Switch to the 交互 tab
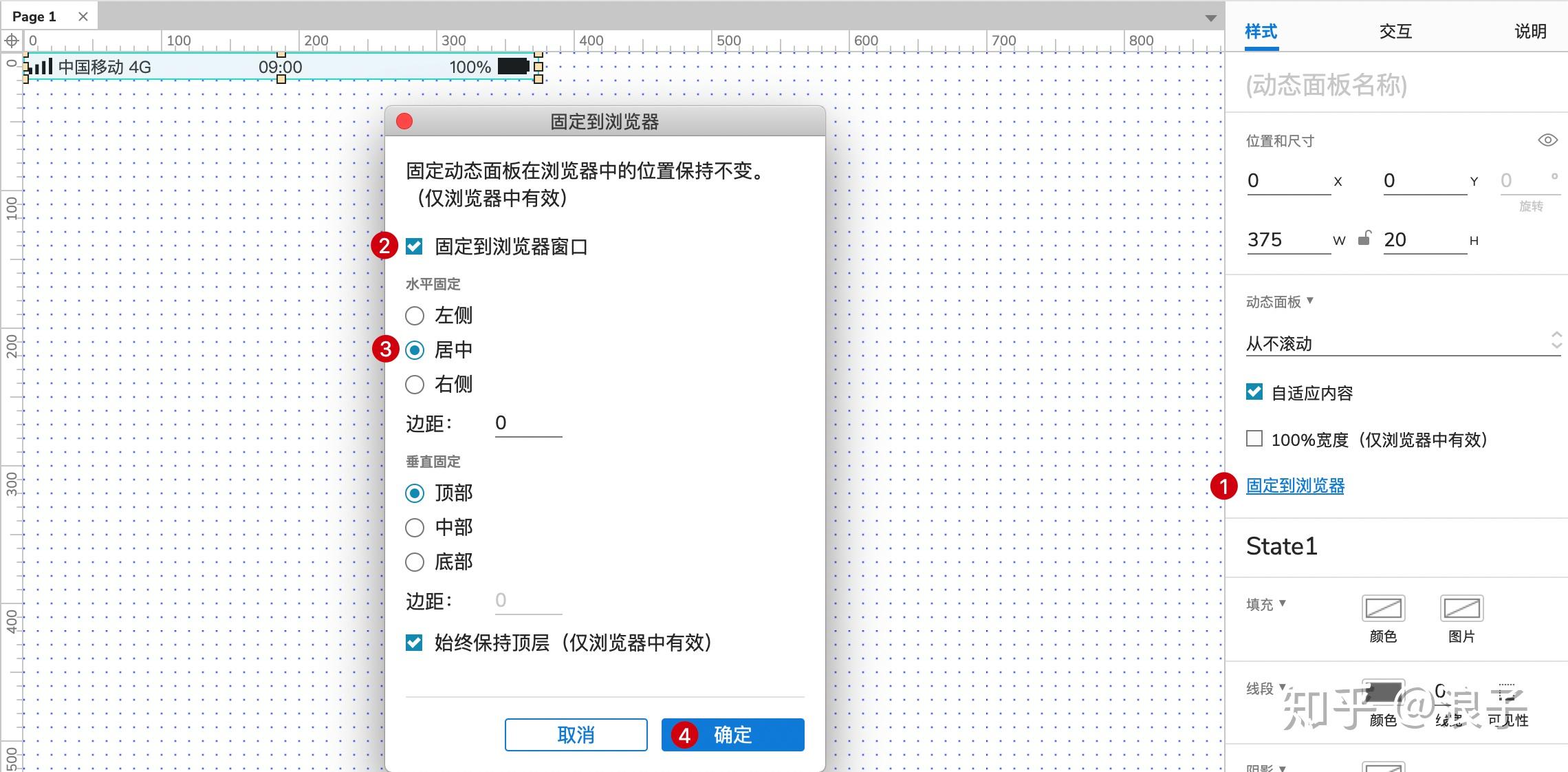The height and width of the screenshot is (772, 1568). pyautogui.click(x=1395, y=31)
